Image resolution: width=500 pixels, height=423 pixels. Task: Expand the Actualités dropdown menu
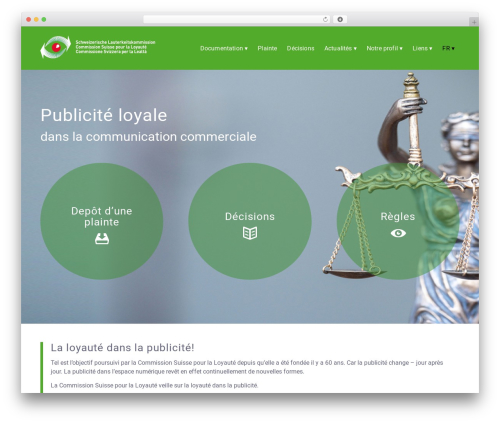(x=340, y=48)
